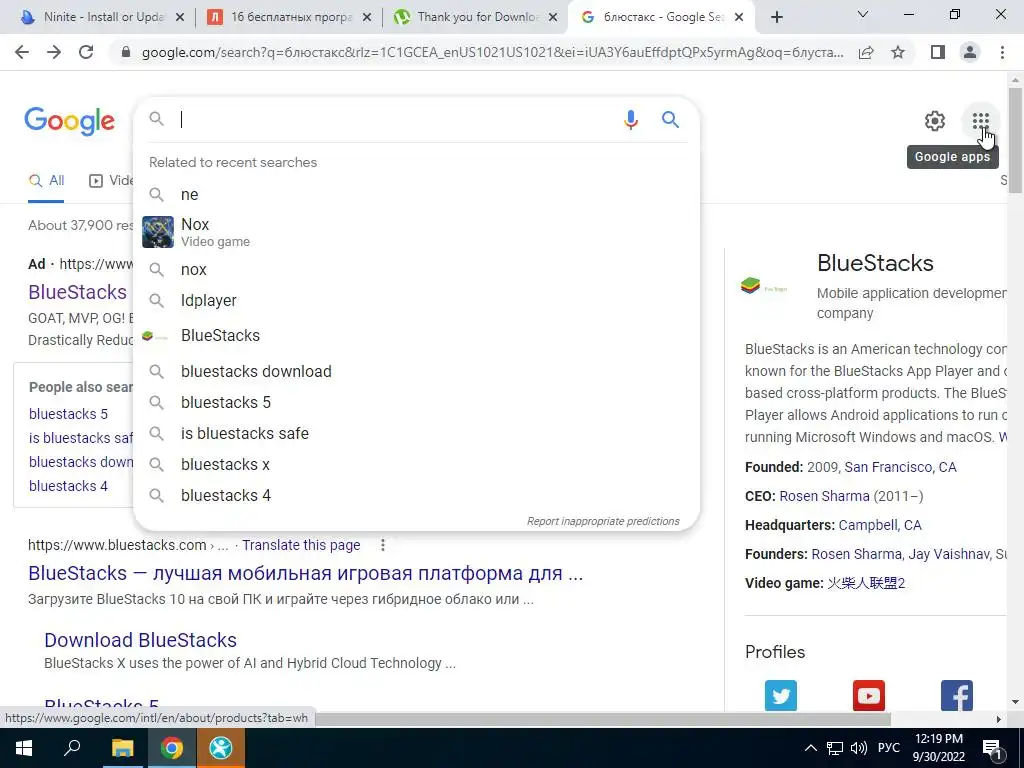The height and width of the screenshot is (768, 1024).
Task: Toggle Chrome side panel icon
Action: 938,52
